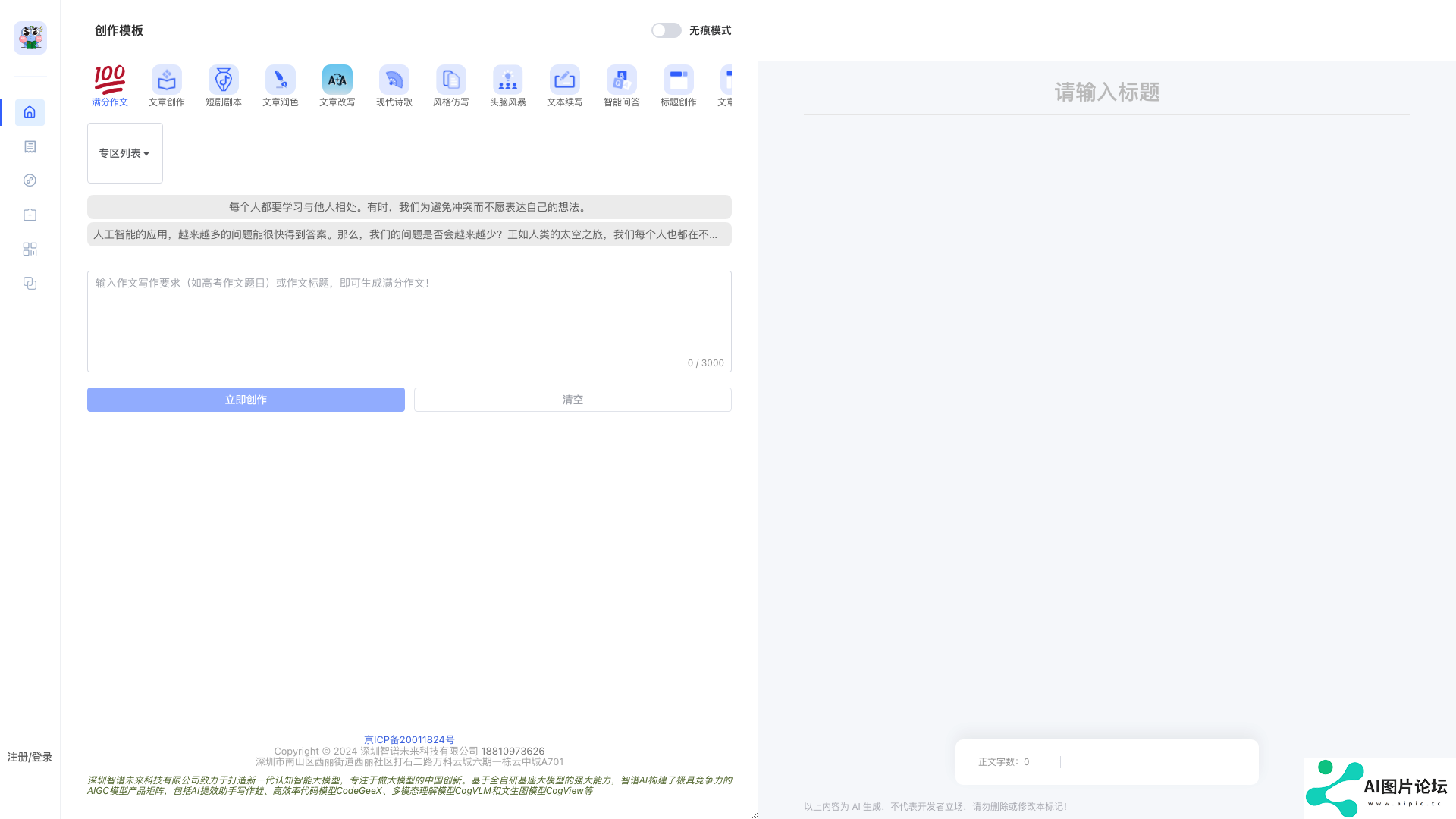Toggle the 无痕模式 switch

pyautogui.click(x=666, y=30)
